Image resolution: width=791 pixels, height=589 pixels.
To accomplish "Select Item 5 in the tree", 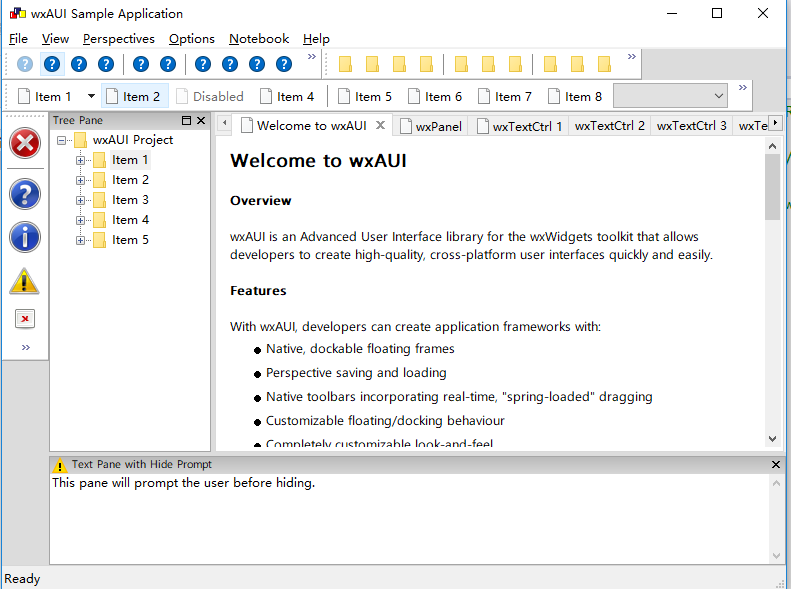I will pos(130,240).
